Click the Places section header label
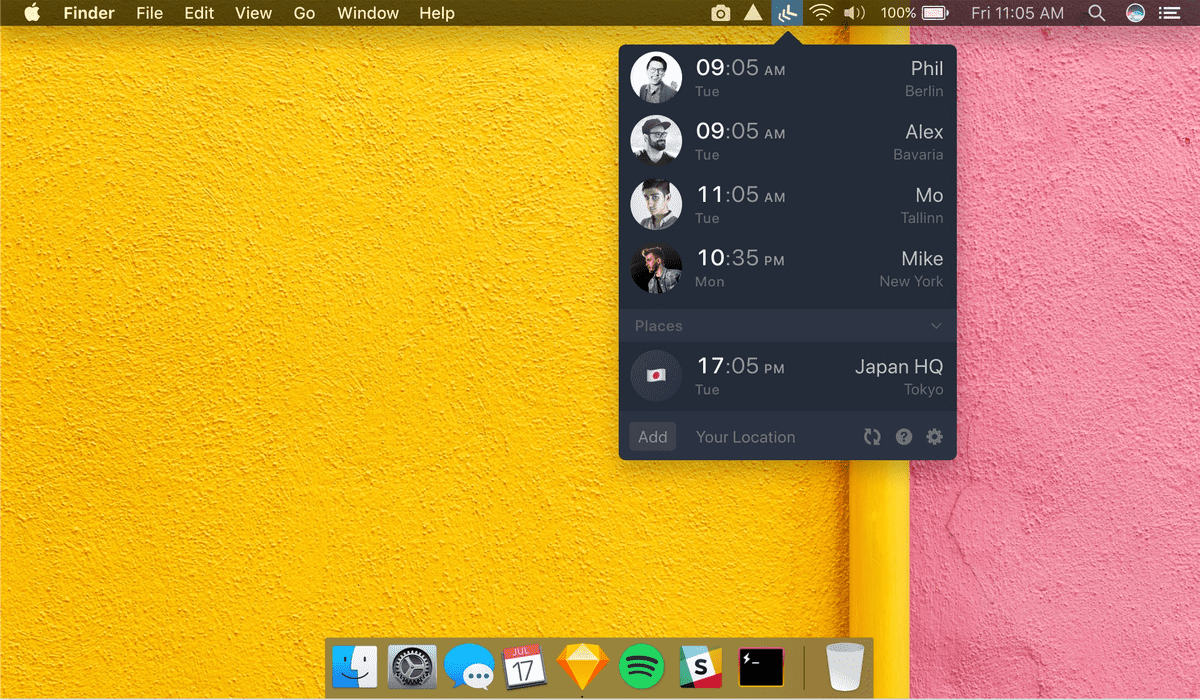Viewport: 1200px width, 700px height. tap(659, 326)
